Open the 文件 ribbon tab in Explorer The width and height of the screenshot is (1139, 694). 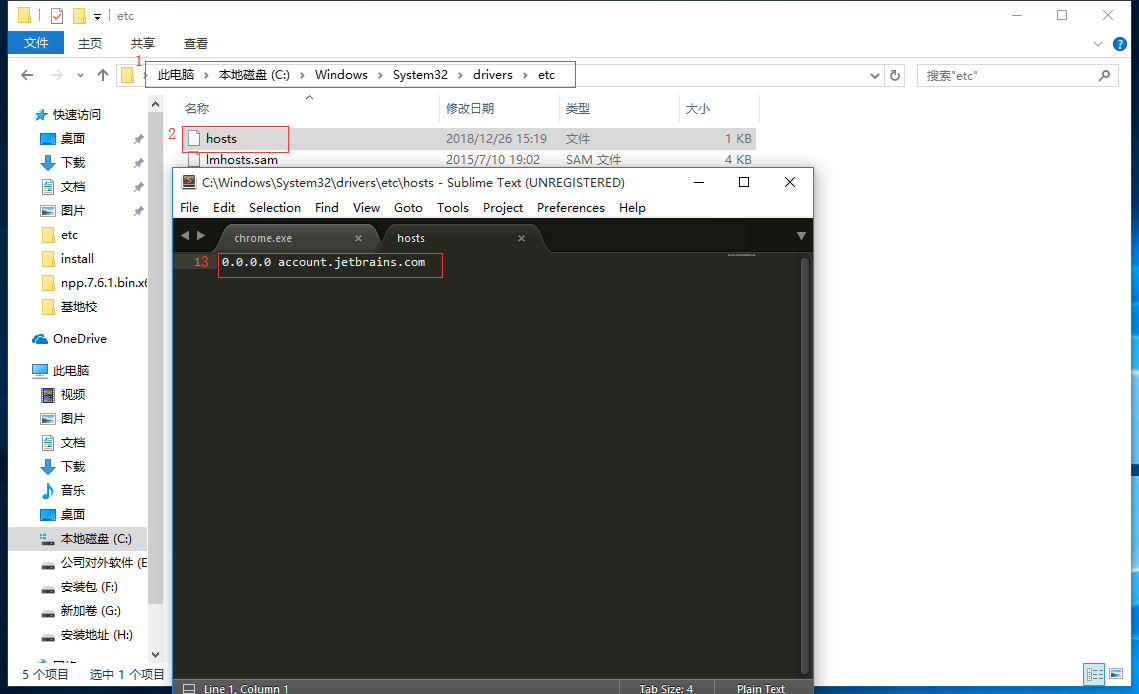coord(36,43)
